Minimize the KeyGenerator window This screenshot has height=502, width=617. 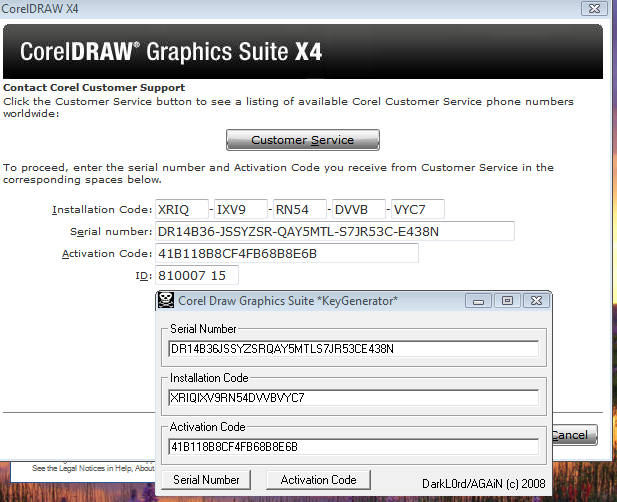pos(478,301)
